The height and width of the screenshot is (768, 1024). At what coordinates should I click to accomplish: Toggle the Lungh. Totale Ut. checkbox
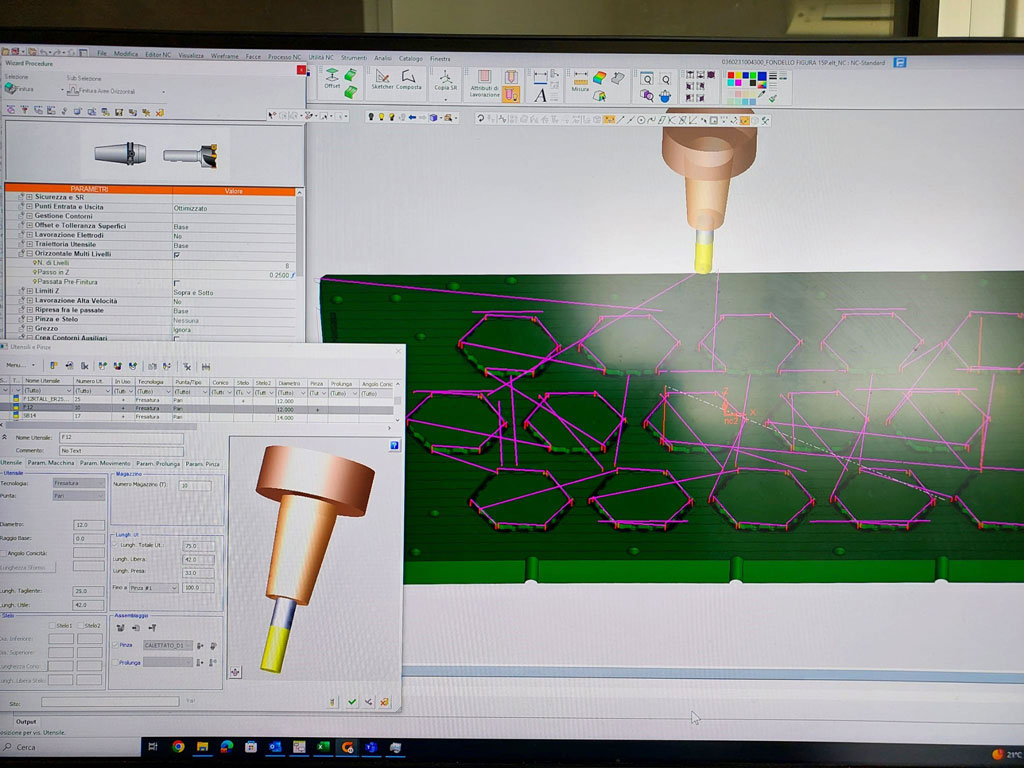click(115, 545)
